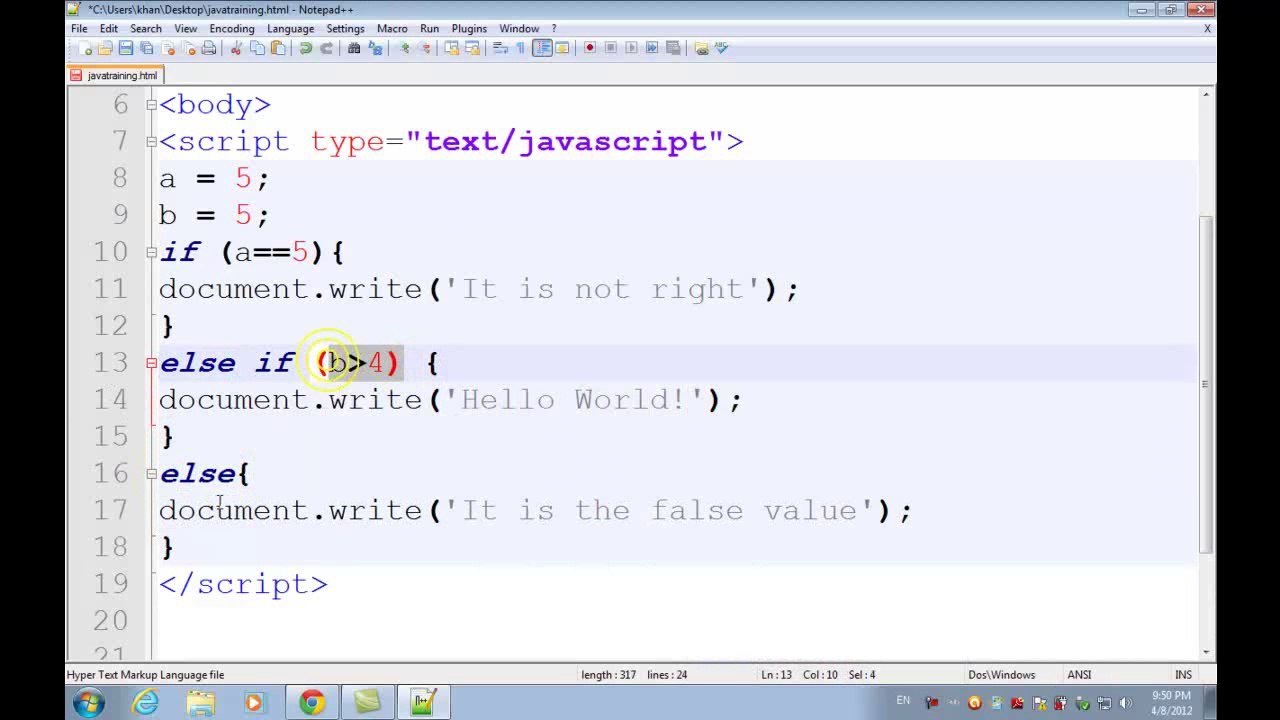Click Run Macro Multiple Times icon
The image size is (1280, 720).
(x=651, y=48)
